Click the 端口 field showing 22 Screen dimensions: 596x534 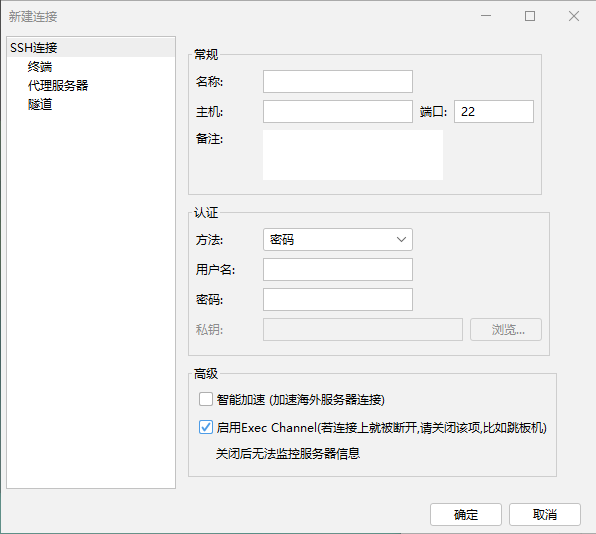tap(493, 111)
